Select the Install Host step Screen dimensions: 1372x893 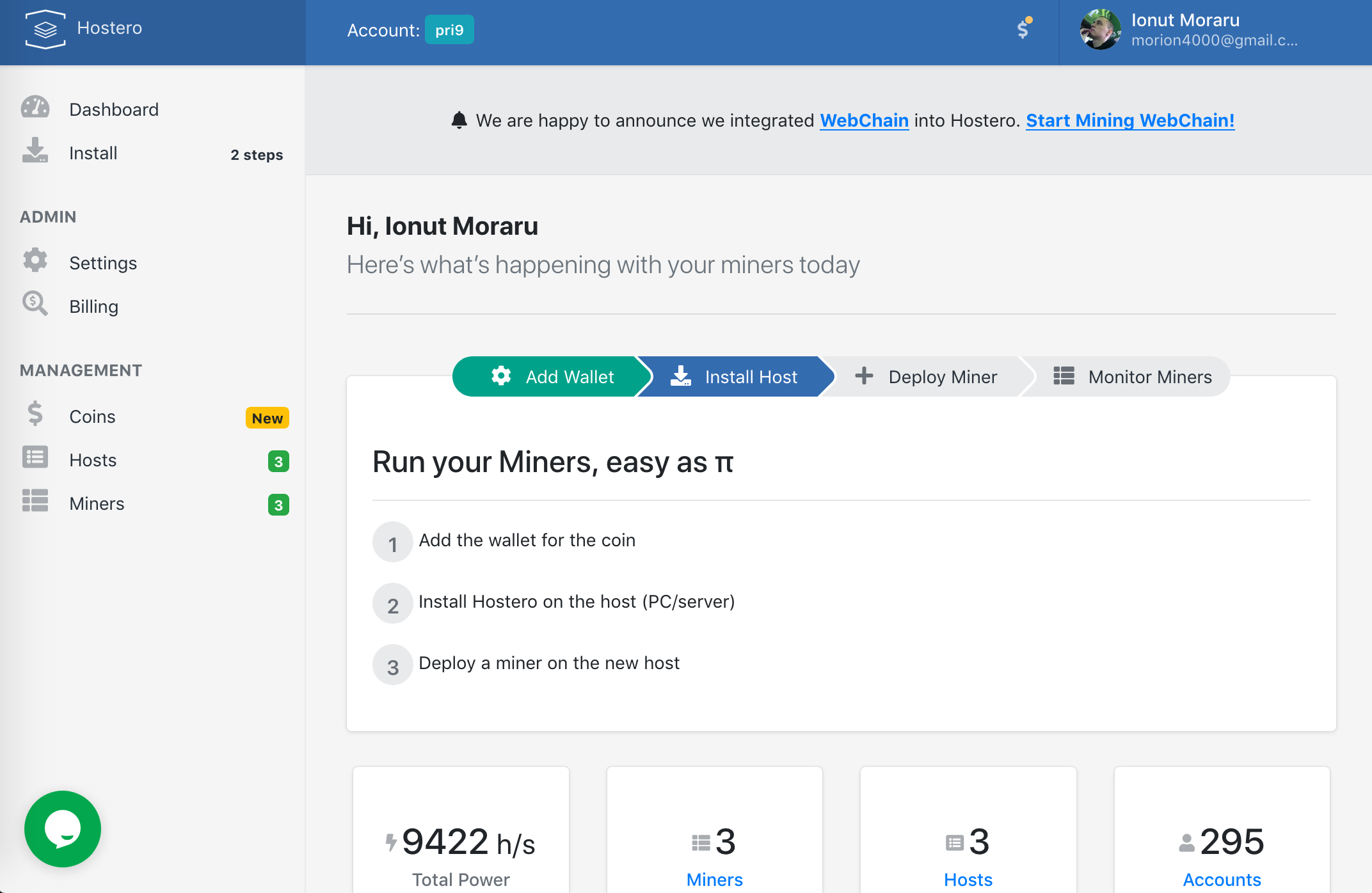[x=735, y=377]
